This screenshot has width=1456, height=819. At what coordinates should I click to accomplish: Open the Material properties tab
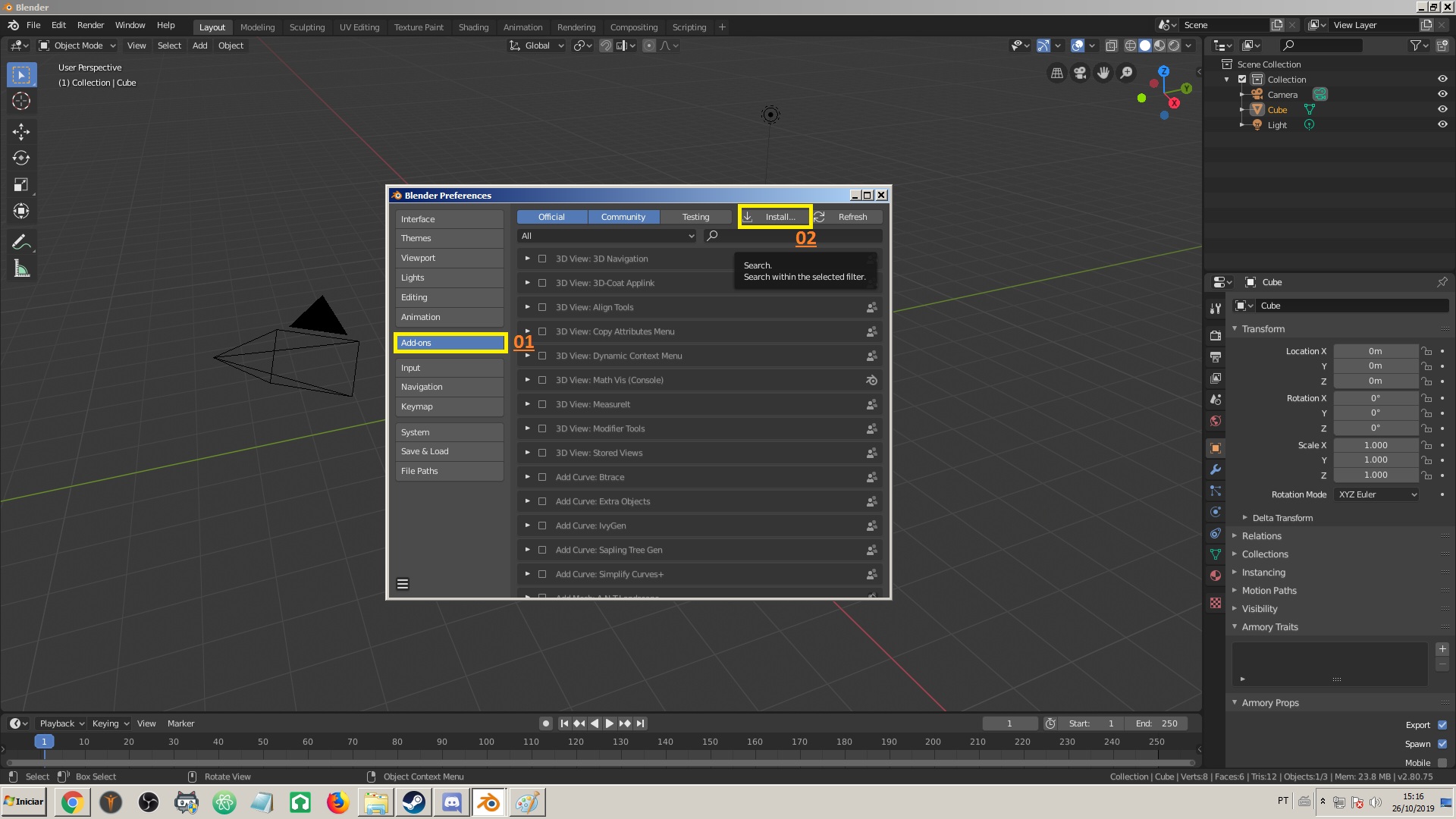1216,576
